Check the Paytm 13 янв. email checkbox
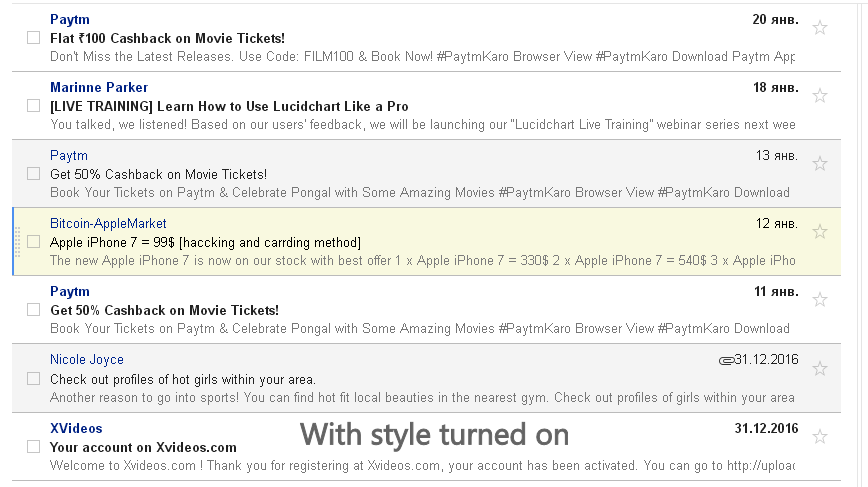This screenshot has width=868, height=487. click(34, 174)
